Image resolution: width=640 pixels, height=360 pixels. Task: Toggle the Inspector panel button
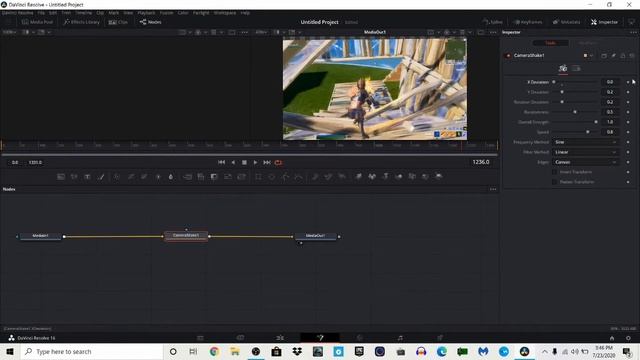point(604,22)
